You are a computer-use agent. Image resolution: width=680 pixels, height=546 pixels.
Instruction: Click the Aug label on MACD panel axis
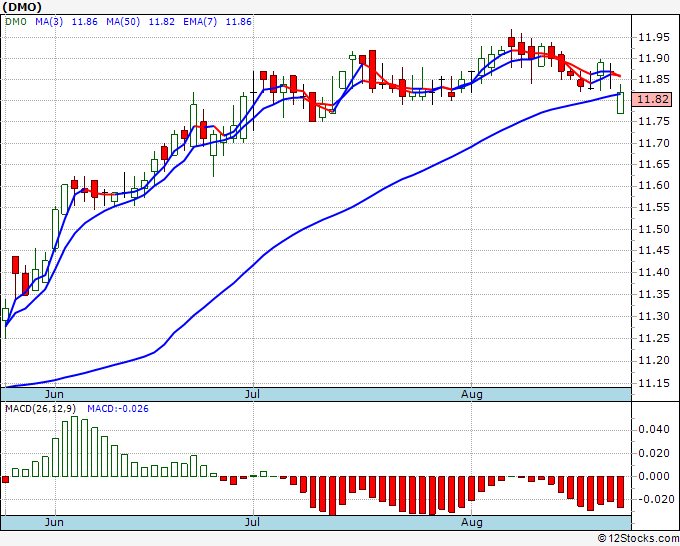point(471,522)
